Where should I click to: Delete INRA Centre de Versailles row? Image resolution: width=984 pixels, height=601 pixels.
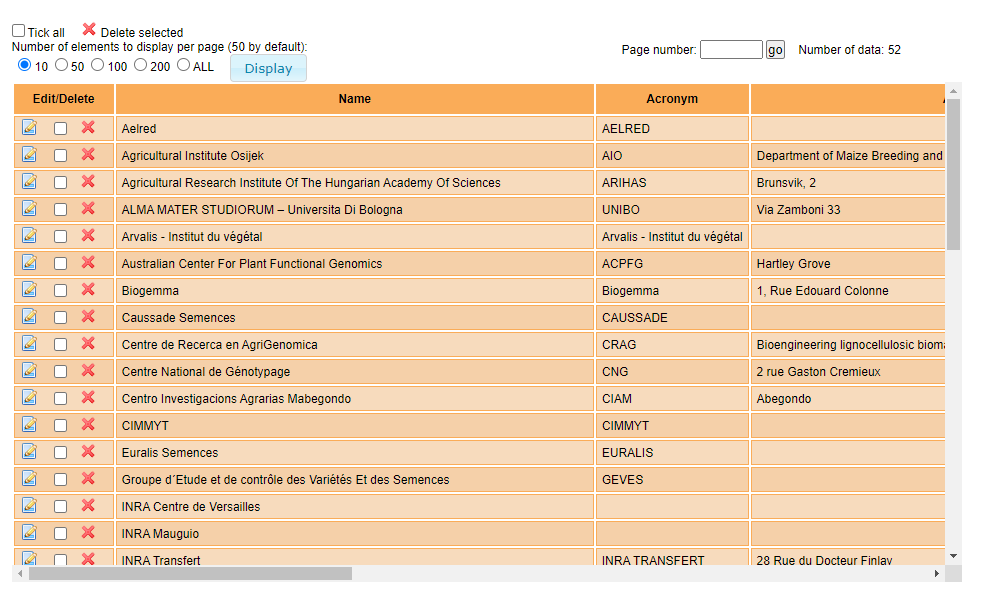coord(88,505)
